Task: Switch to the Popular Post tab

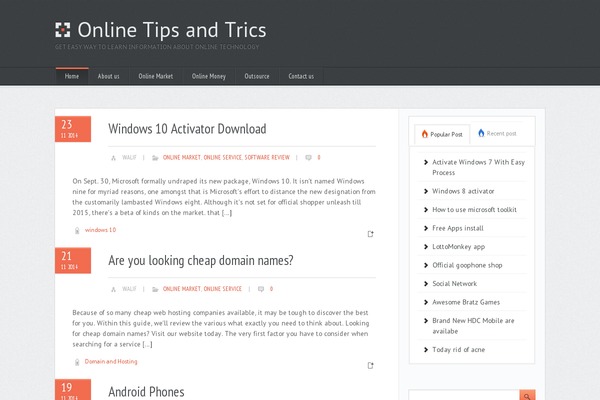Action: [442, 134]
